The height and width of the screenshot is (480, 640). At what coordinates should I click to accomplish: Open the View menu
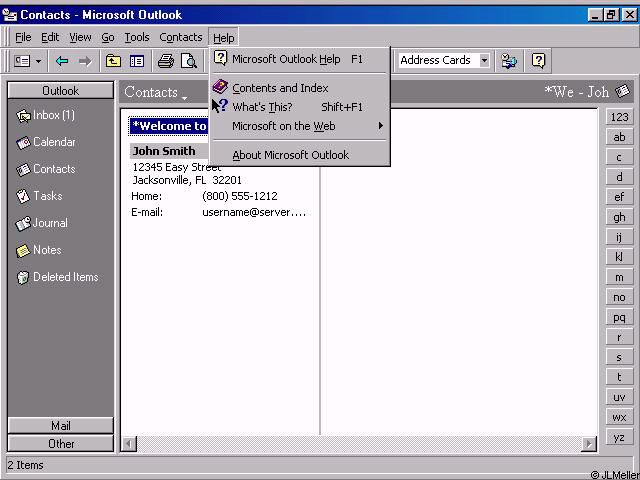click(80, 38)
